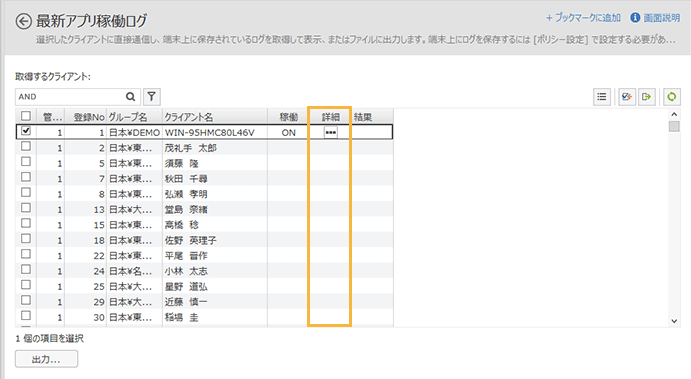The width and height of the screenshot is (691, 379).
Task: Check the box for 秋田 千尋
Action: pyautogui.click(x=26, y=177)
